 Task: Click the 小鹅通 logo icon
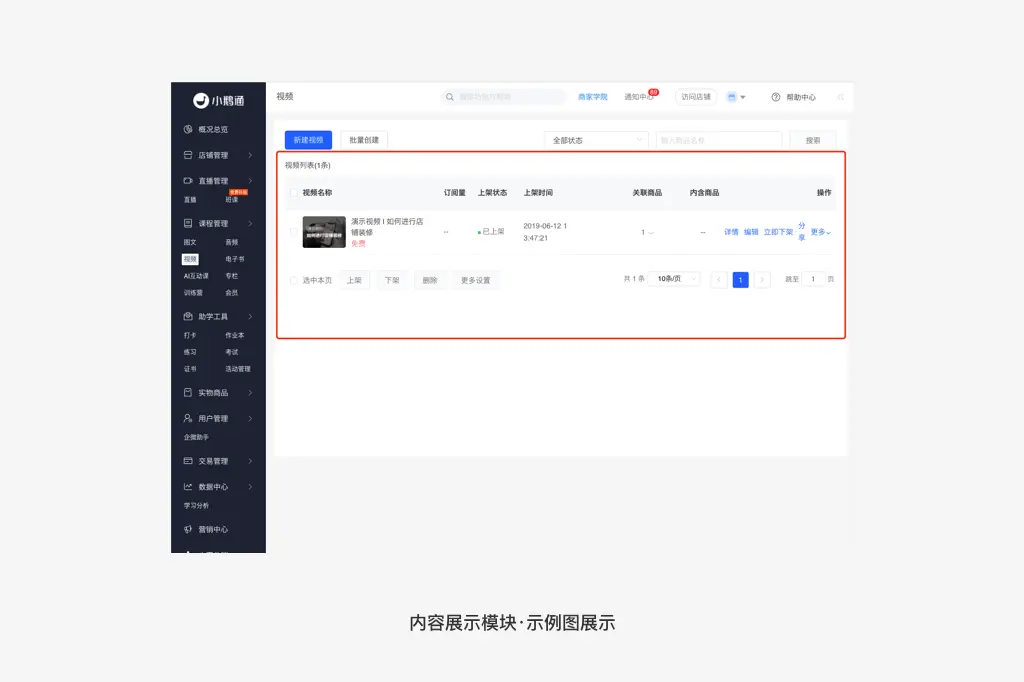pyautogui.click(x=201, y=100)
